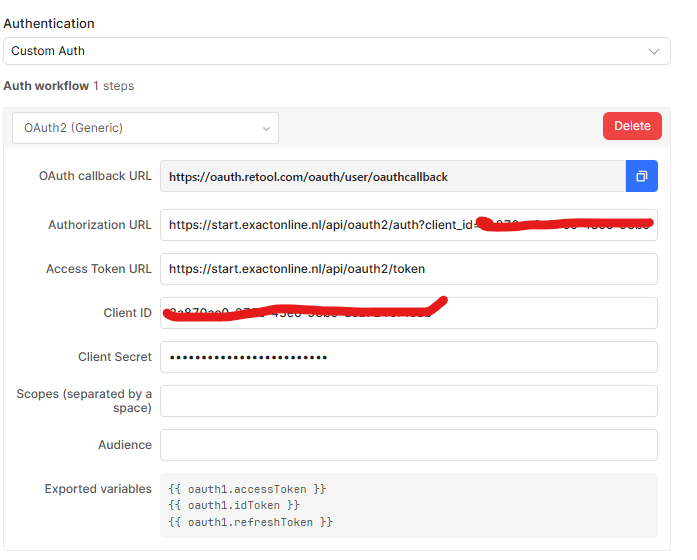Click into the Audience input field
Image resolution: width=697 pixels, height=560 pixels.
coord(409,445)
